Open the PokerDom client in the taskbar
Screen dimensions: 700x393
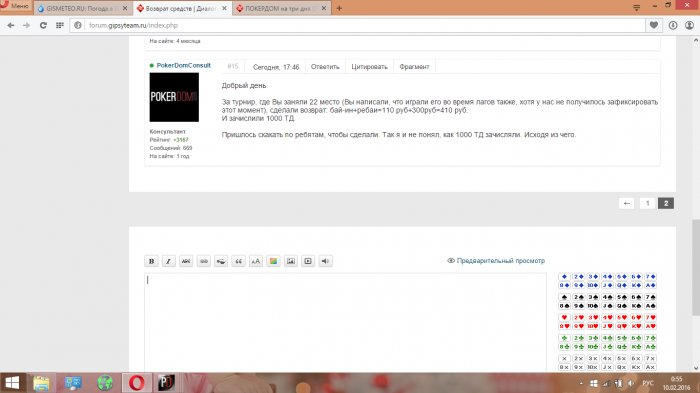(166, 383)
